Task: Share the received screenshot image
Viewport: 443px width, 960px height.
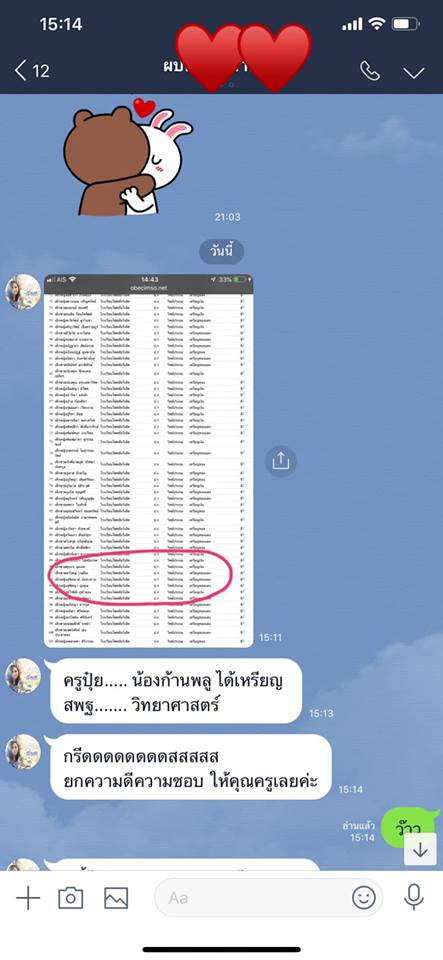Action: click(280, 460)
